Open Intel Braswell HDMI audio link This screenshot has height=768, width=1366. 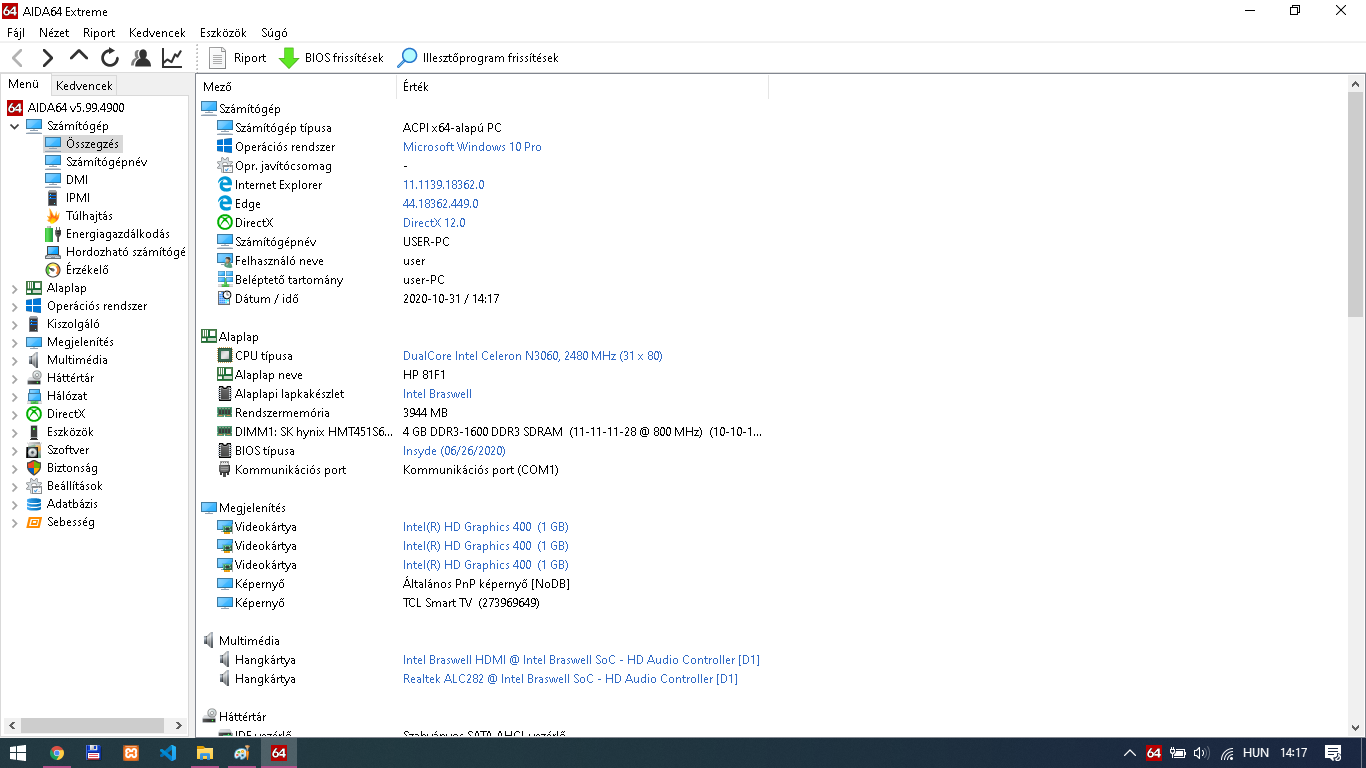coord(581,660)
